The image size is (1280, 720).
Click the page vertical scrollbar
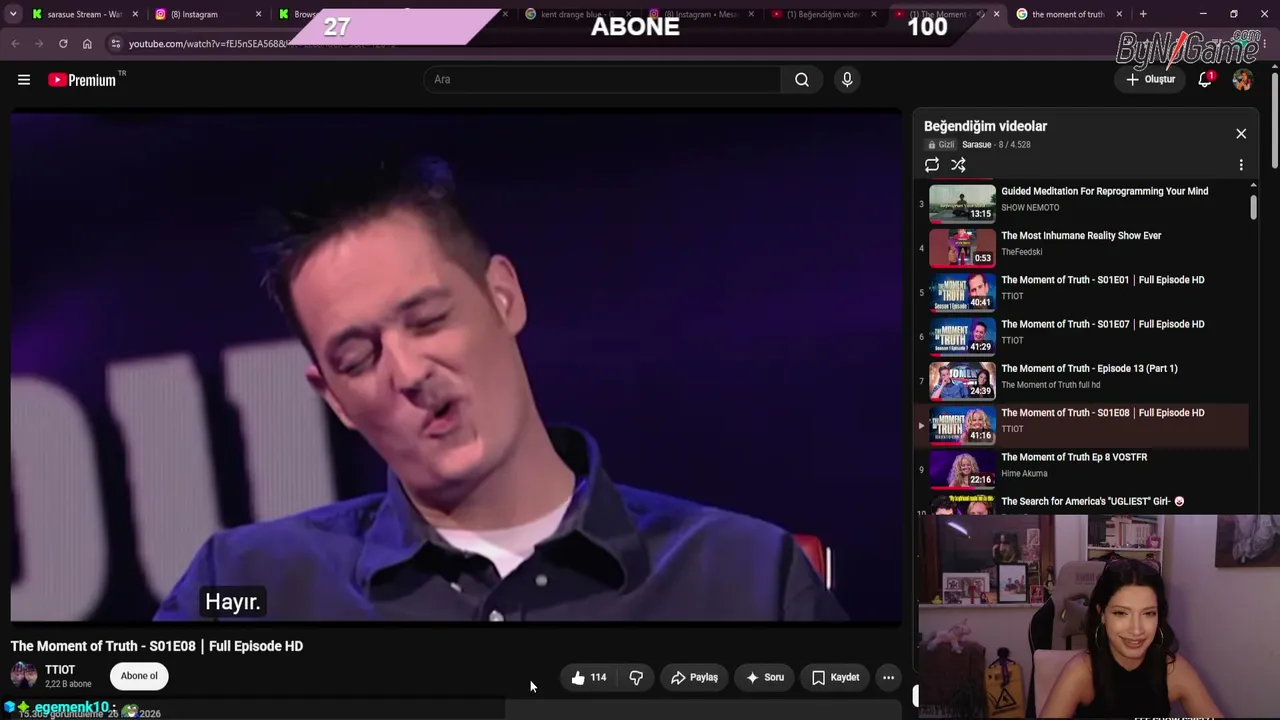click(1274, 118)
